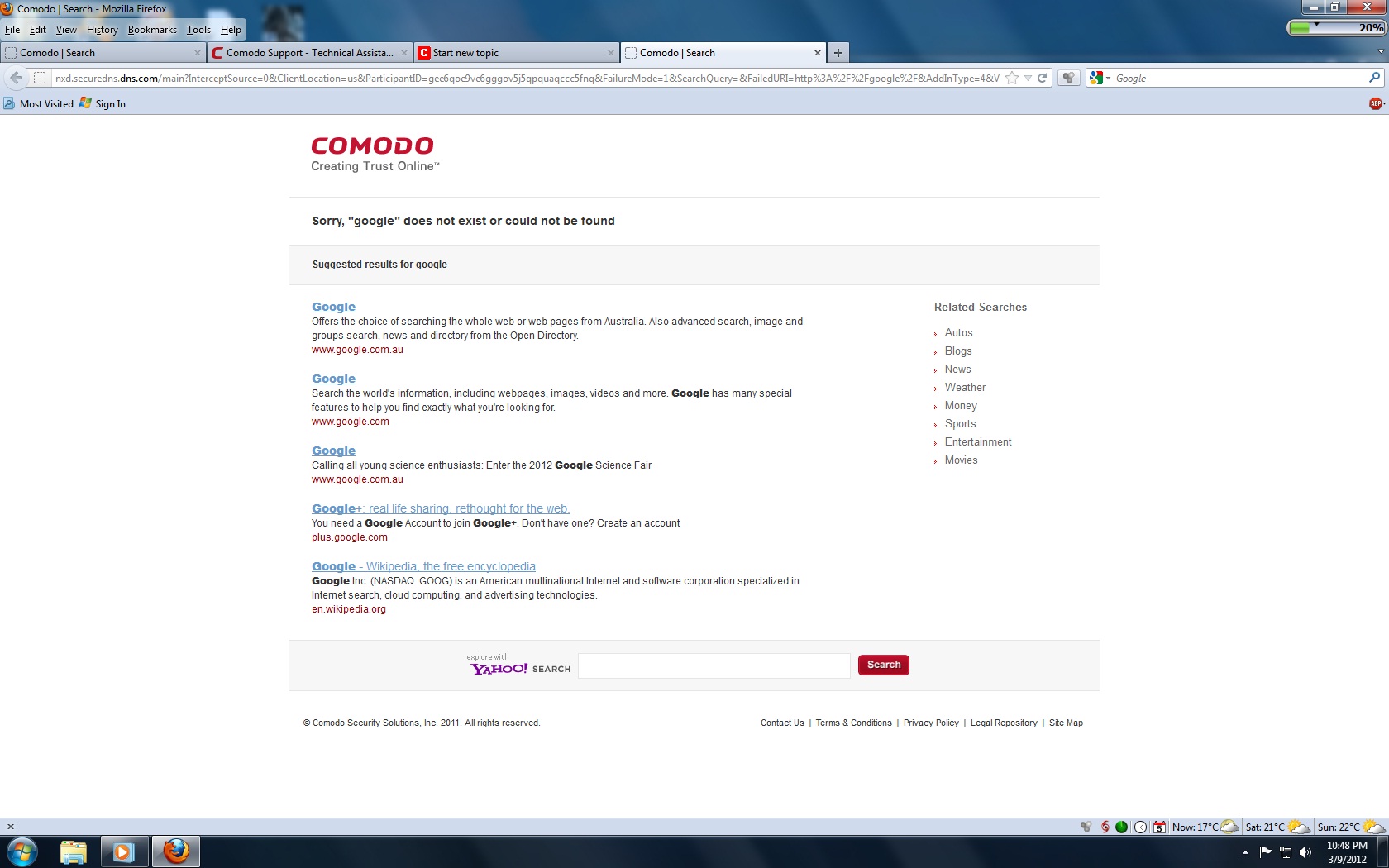Click the calendar add-on bar icon
Viewport: 1389px width, 868px height.
(1160, 827)
